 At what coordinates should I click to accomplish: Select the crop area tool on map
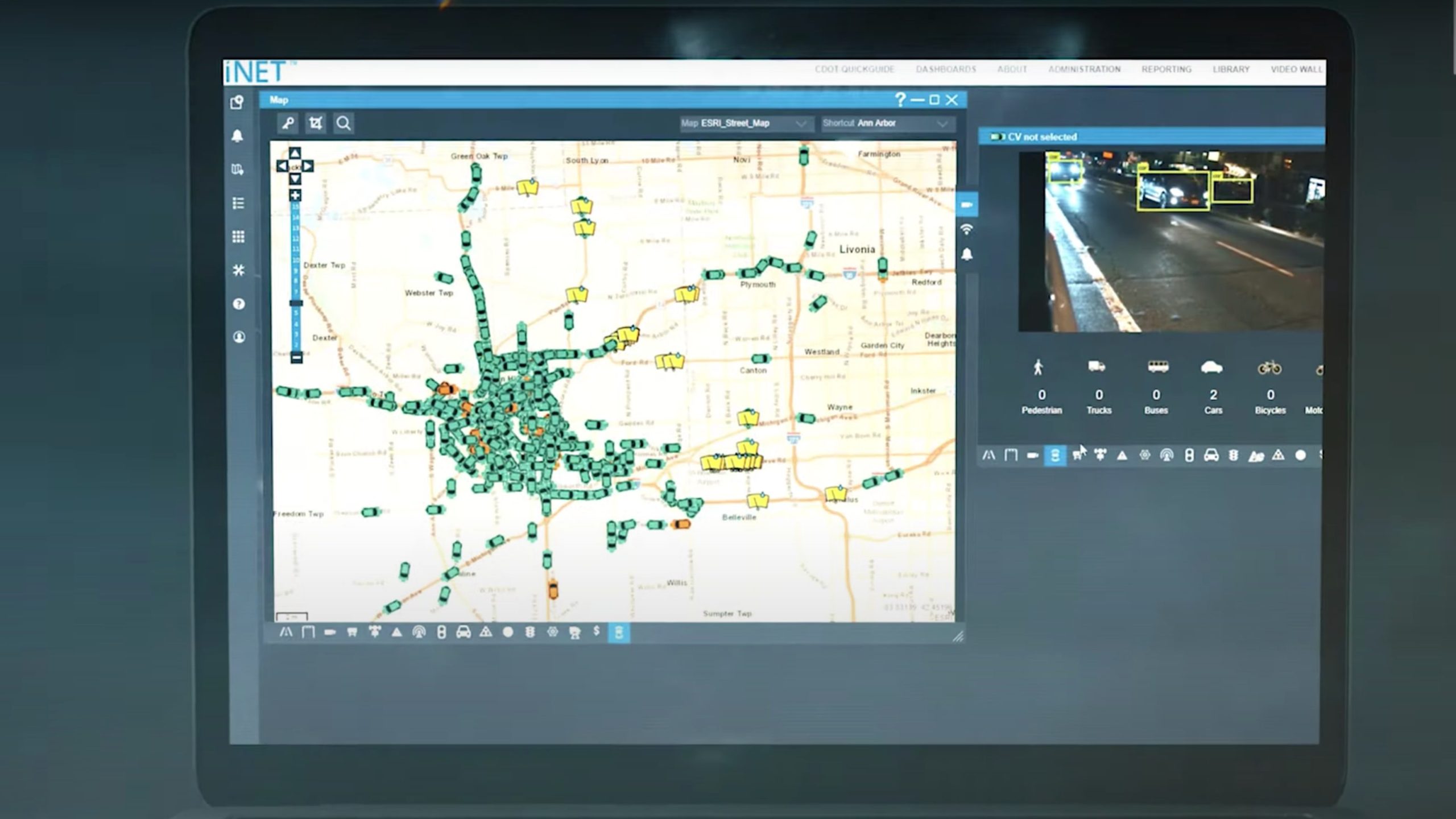(x=316, y=123)
